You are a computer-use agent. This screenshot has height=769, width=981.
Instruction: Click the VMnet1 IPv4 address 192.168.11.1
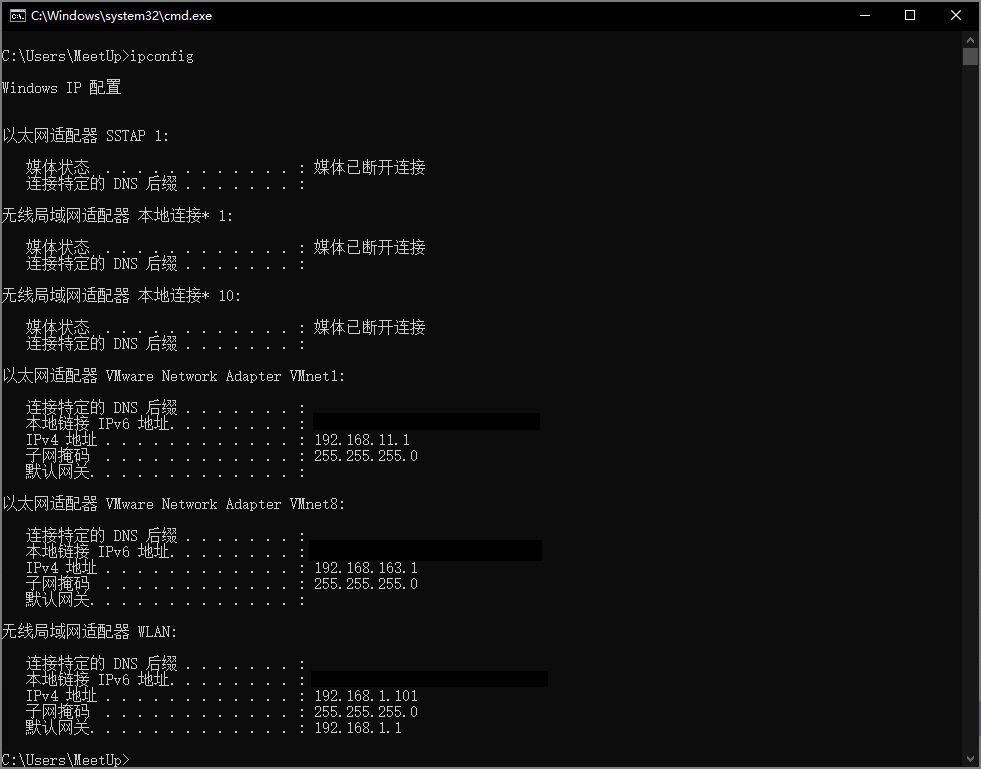pyautogui.click(x=362, y=440)
